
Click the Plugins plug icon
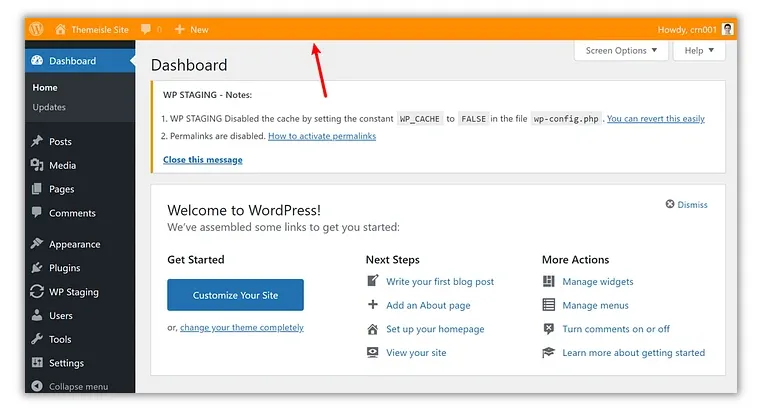coord(37,267)
